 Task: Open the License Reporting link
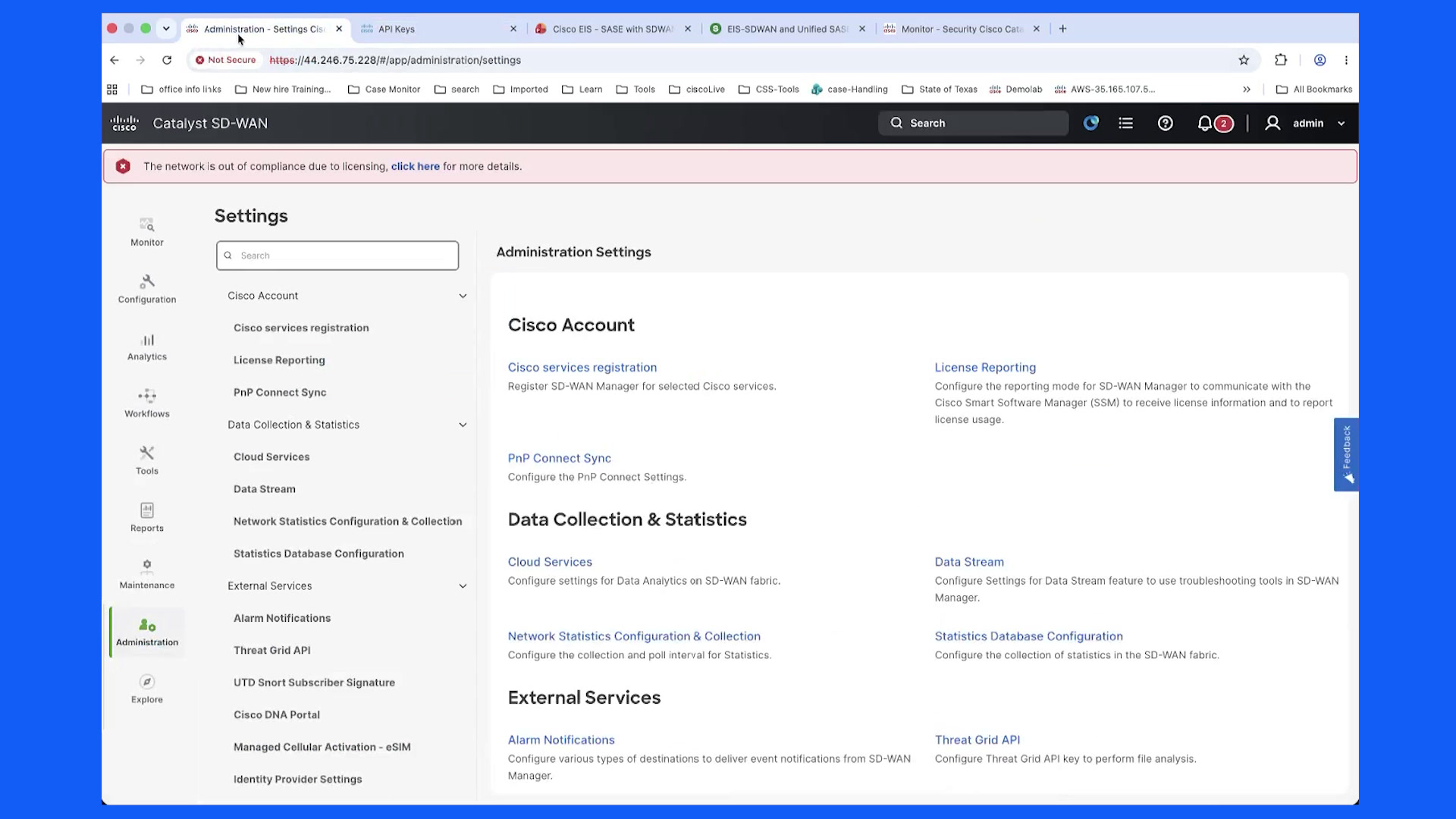point(984,368)
